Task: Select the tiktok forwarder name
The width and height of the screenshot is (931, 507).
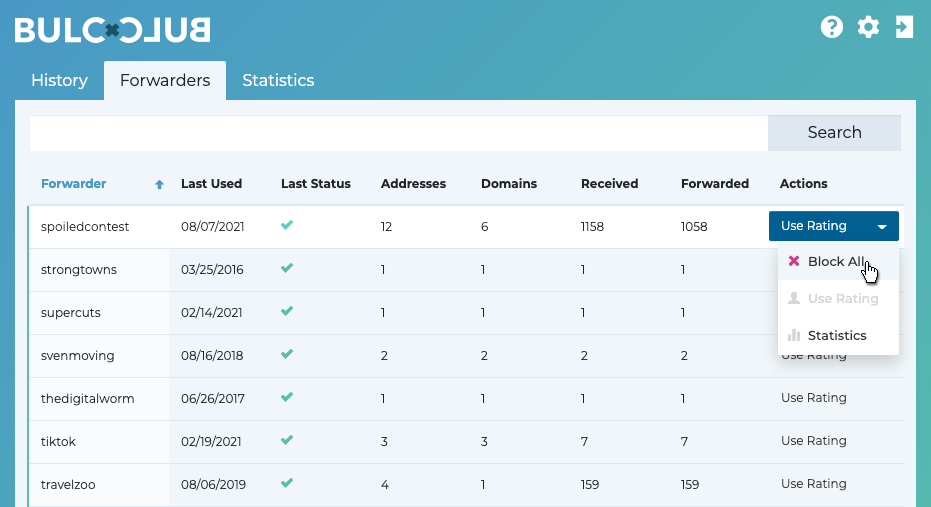Action: pyautogui.click(x=58, y=442)
